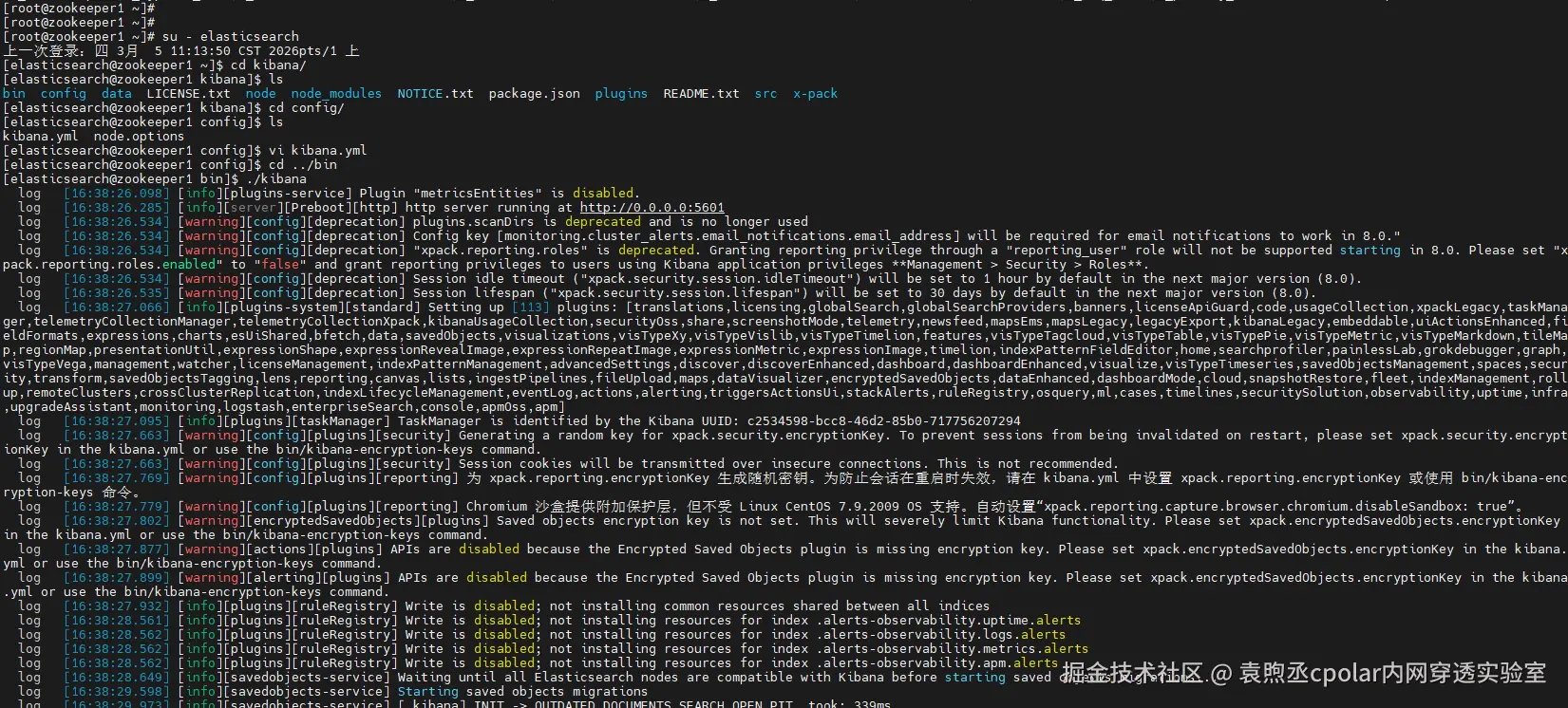Click timestamp 16:38:27.932 log entry
1568x708 pixels.
pyautogui.click(x=116, y=606)
